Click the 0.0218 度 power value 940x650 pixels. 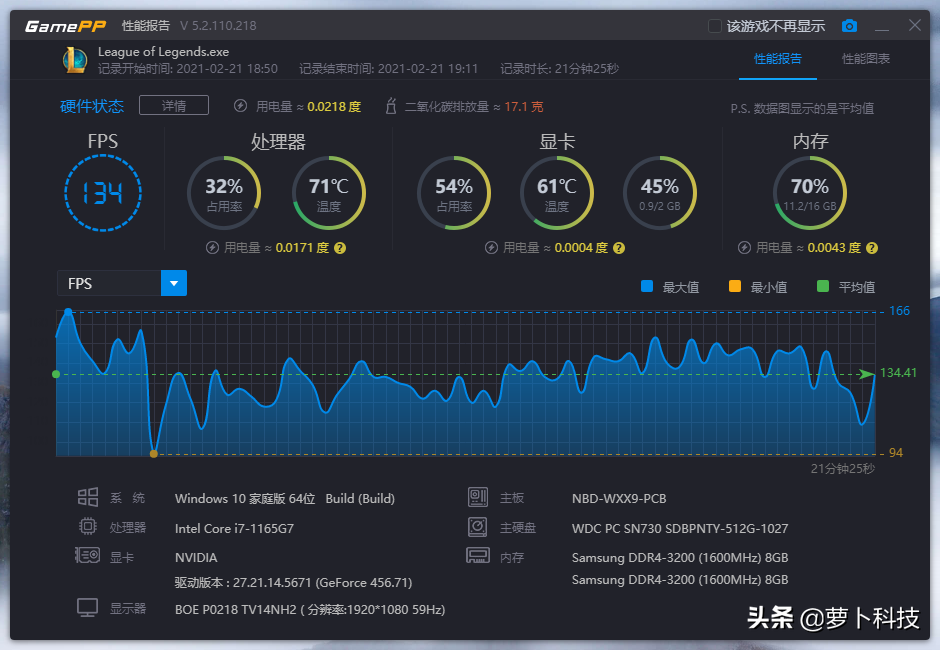334,107
